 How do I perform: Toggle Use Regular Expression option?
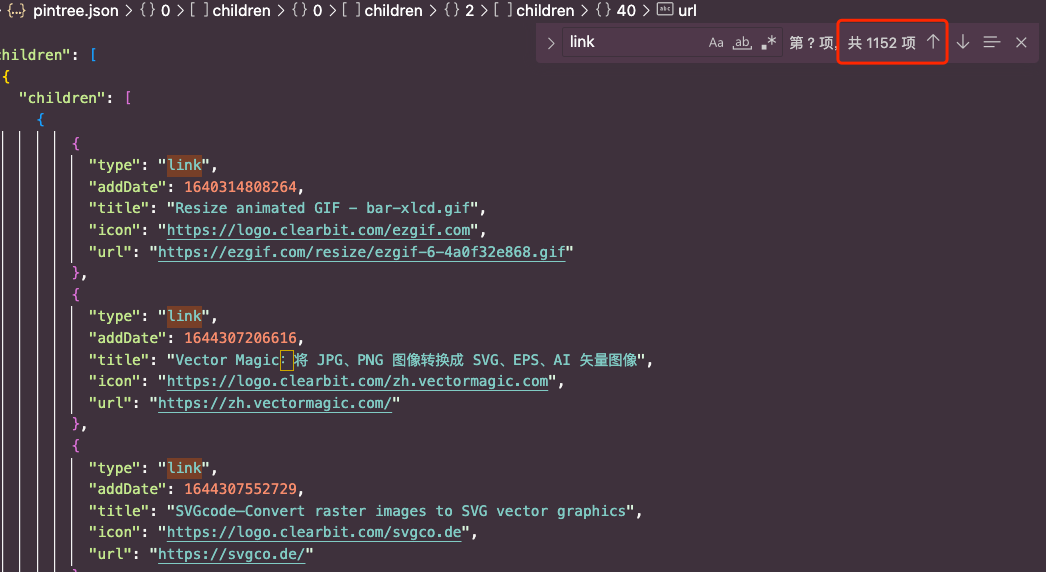768,43
